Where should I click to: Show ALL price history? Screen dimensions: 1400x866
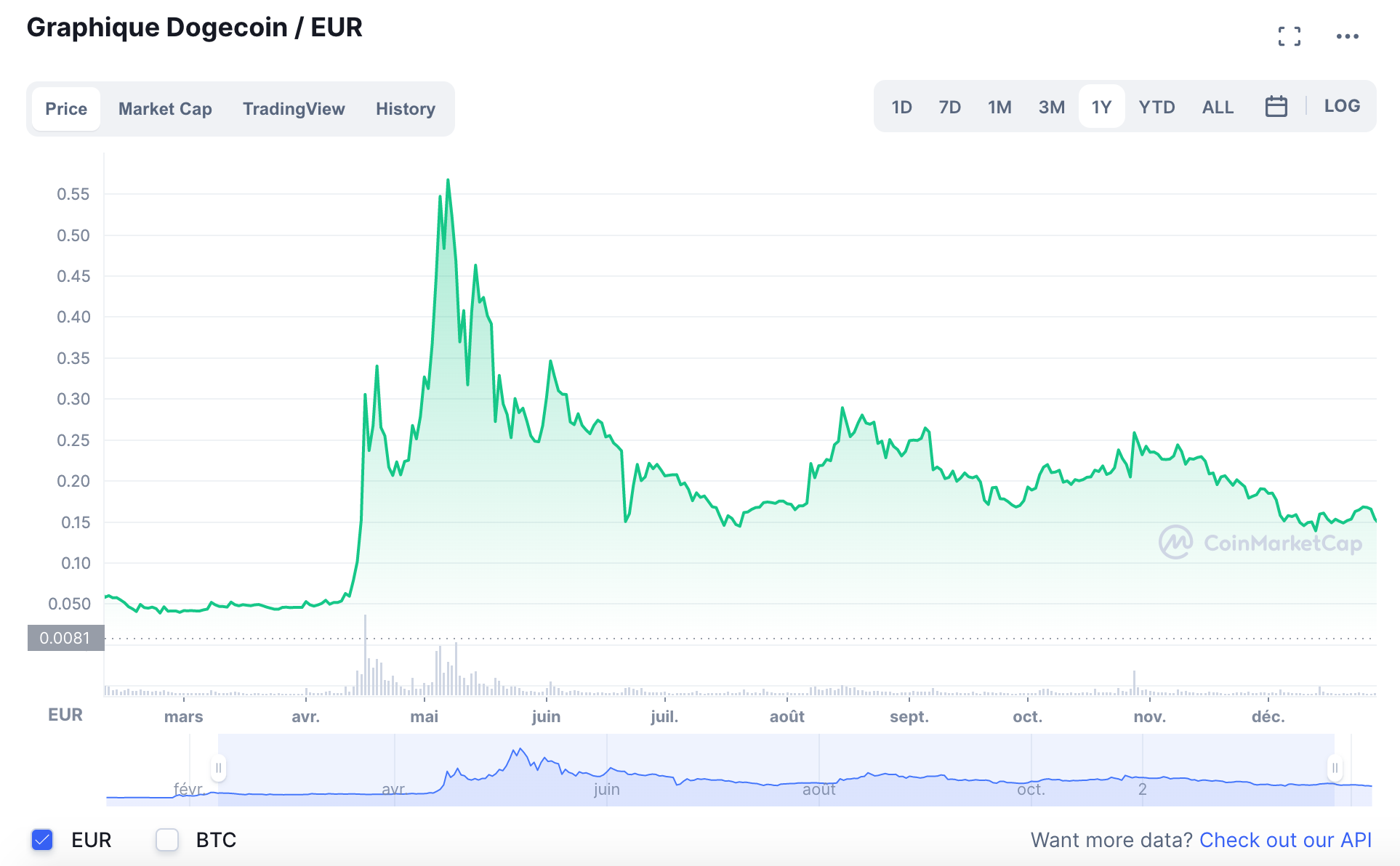coord(1218,107)
